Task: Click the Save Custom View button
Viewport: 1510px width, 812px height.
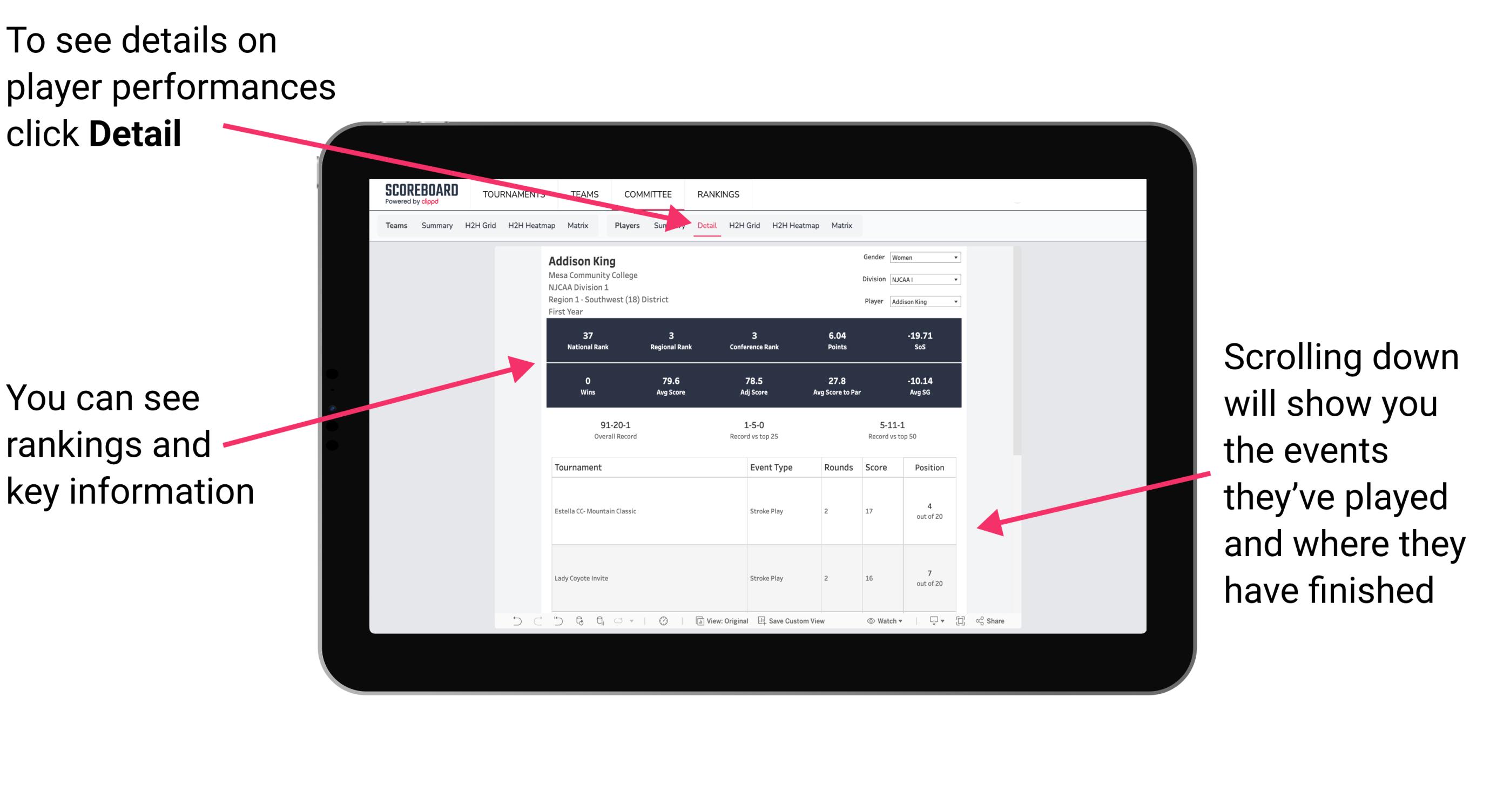Action: pyautogui.click(x=800, y=625)
